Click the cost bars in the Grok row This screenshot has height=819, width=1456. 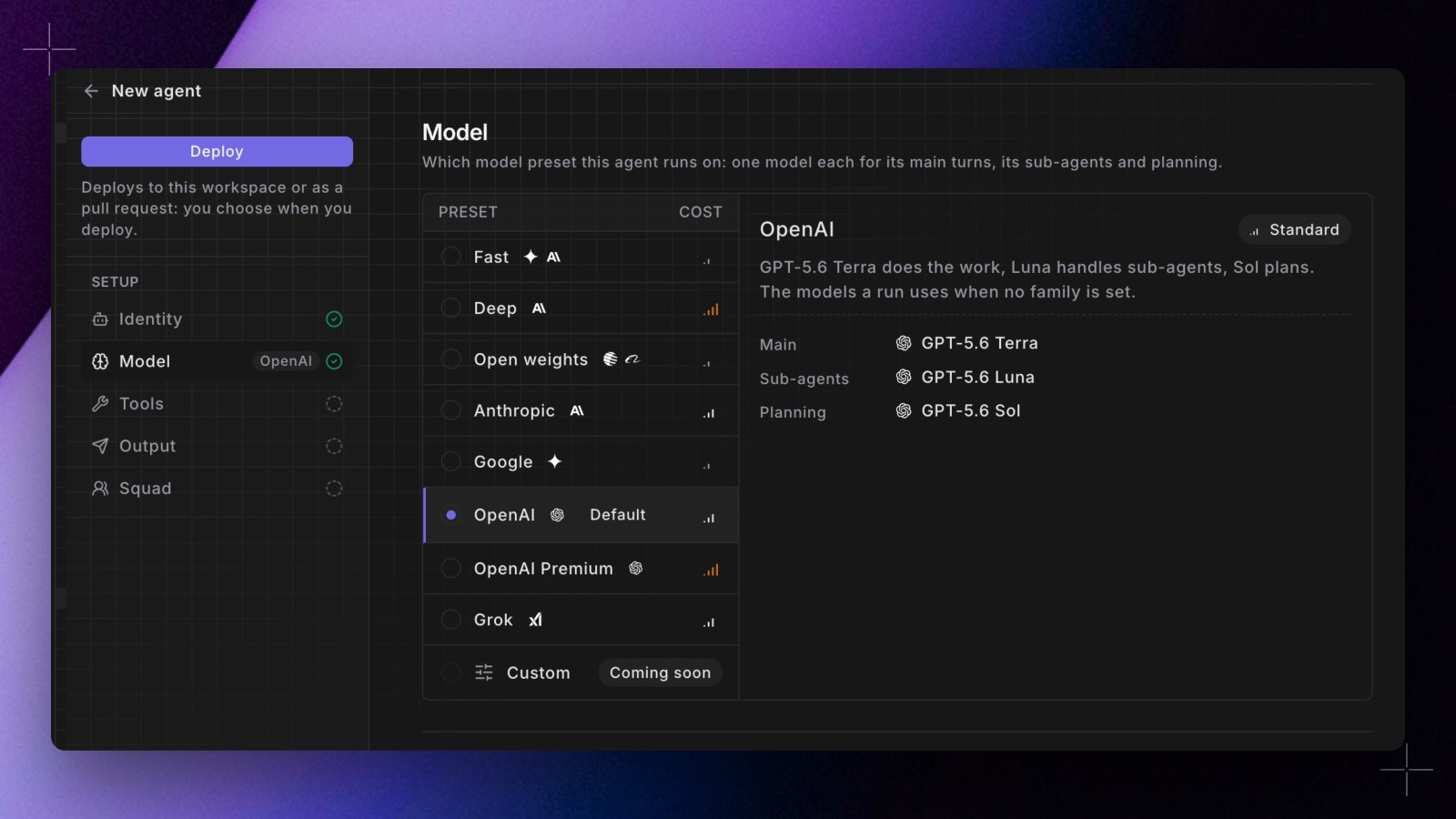pos(709,622)
